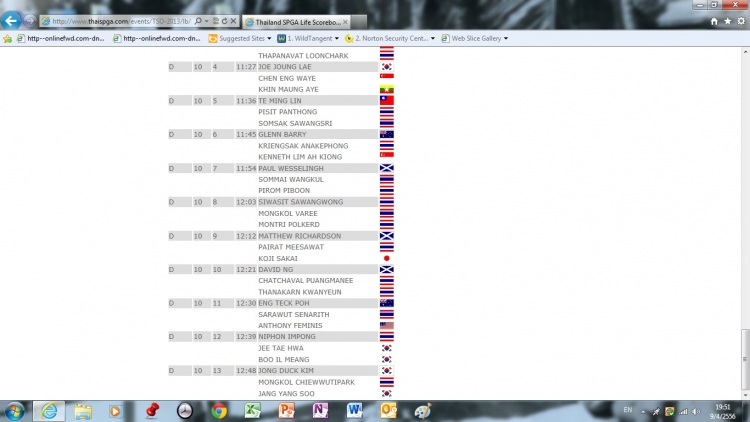
Task: Launch Google Chrome from the taskbar
Action: click(x=219, y=410)
